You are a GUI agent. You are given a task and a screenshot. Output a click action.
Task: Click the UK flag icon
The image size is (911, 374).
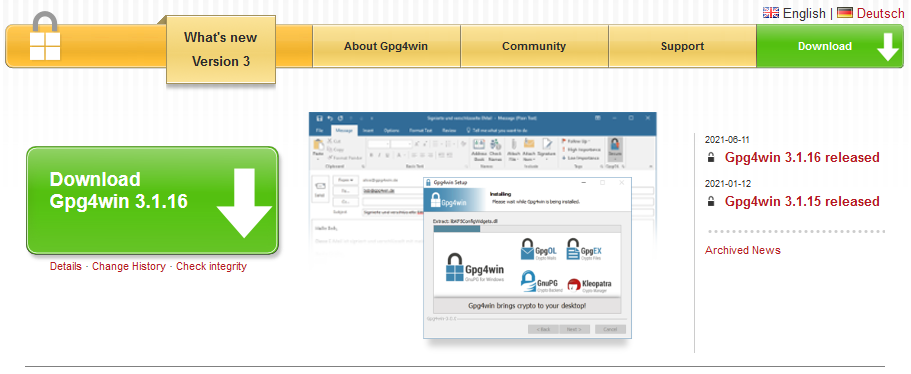[x=771, y=13]
